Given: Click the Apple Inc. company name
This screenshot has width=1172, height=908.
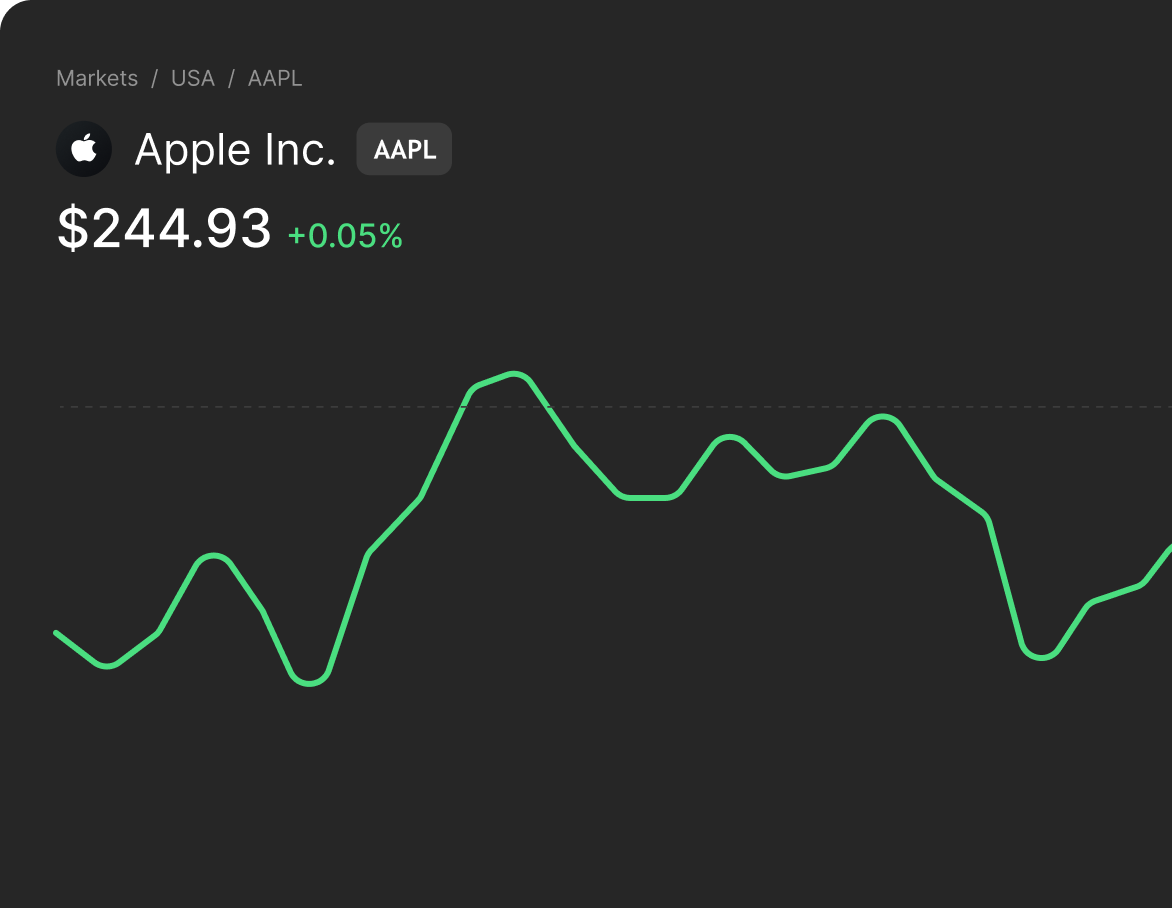Looking at the screenshot, I should coord(235,150).
